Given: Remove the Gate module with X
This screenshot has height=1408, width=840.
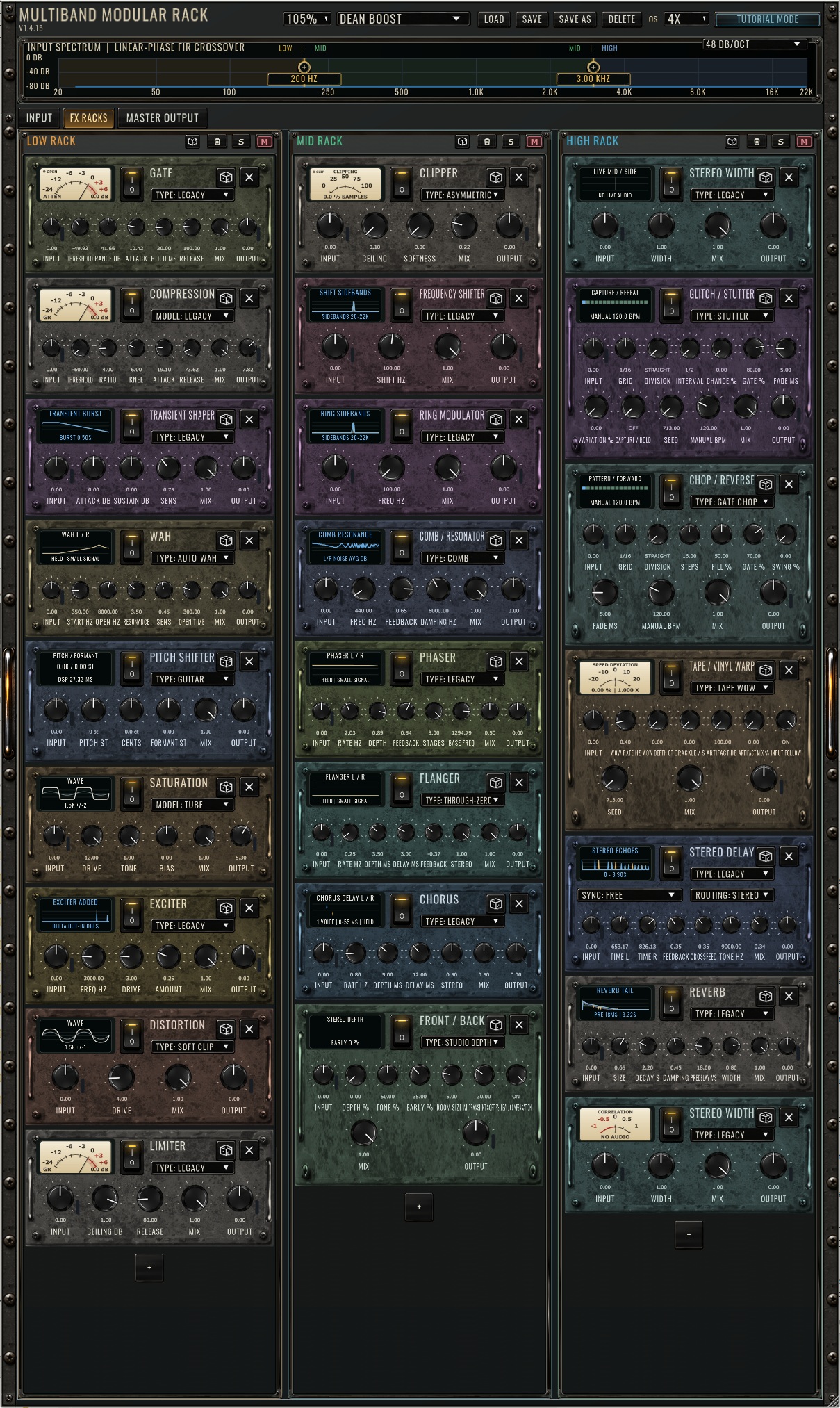Looking at the screenshot, I should point(249,177).
